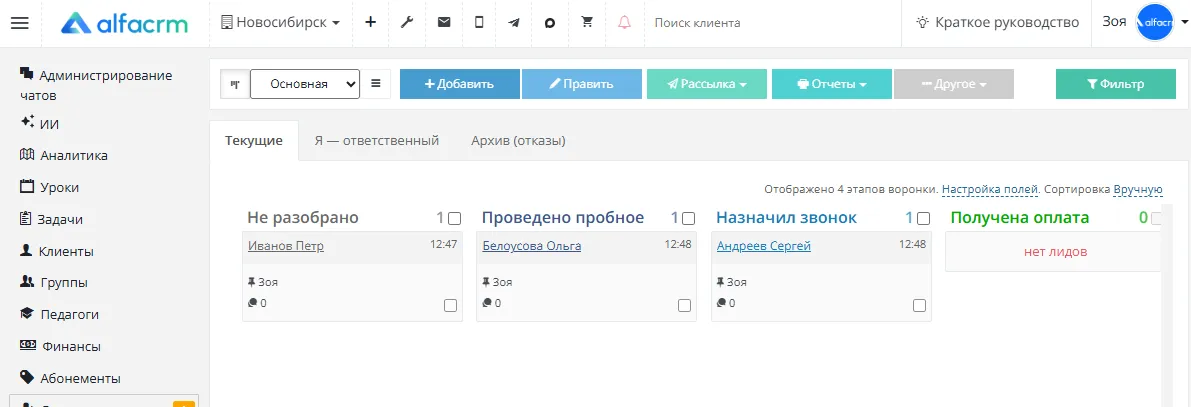Click the pin icon on Андреев Сергей card
Screen dimensions: 1191x407
[x=721, y=282]
